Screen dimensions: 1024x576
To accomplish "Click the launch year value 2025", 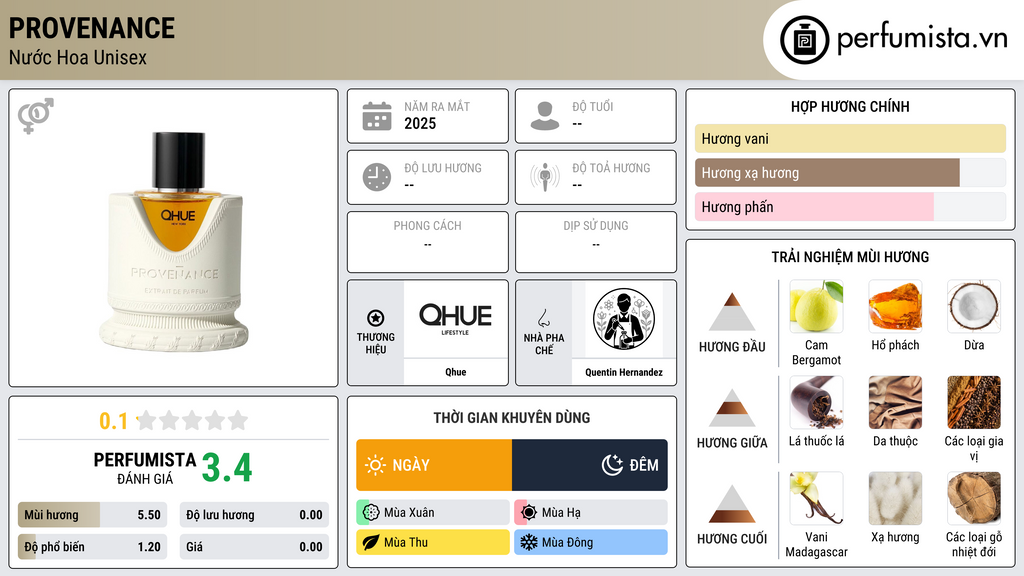I will (420, 123).
